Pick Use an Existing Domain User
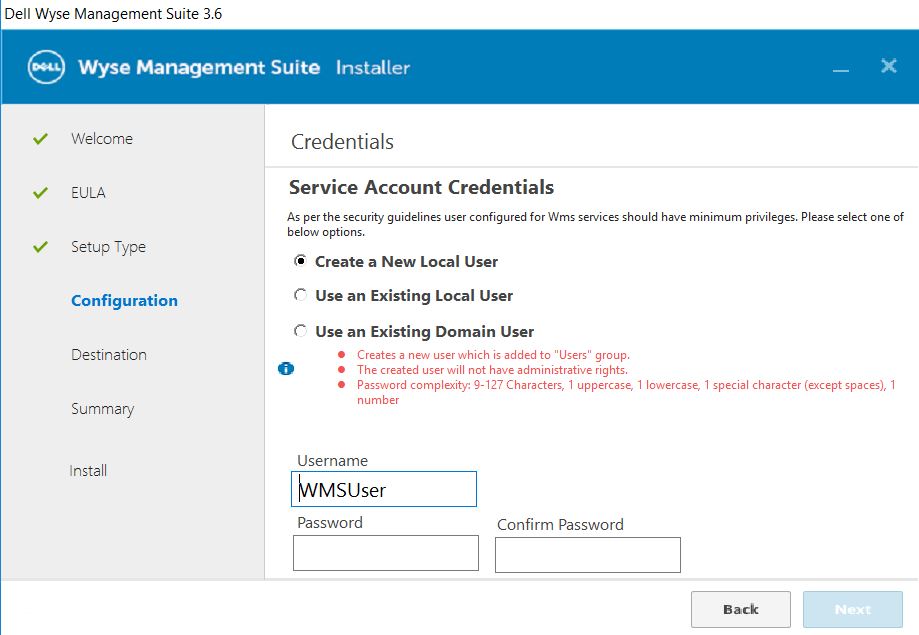 point(301,331)
